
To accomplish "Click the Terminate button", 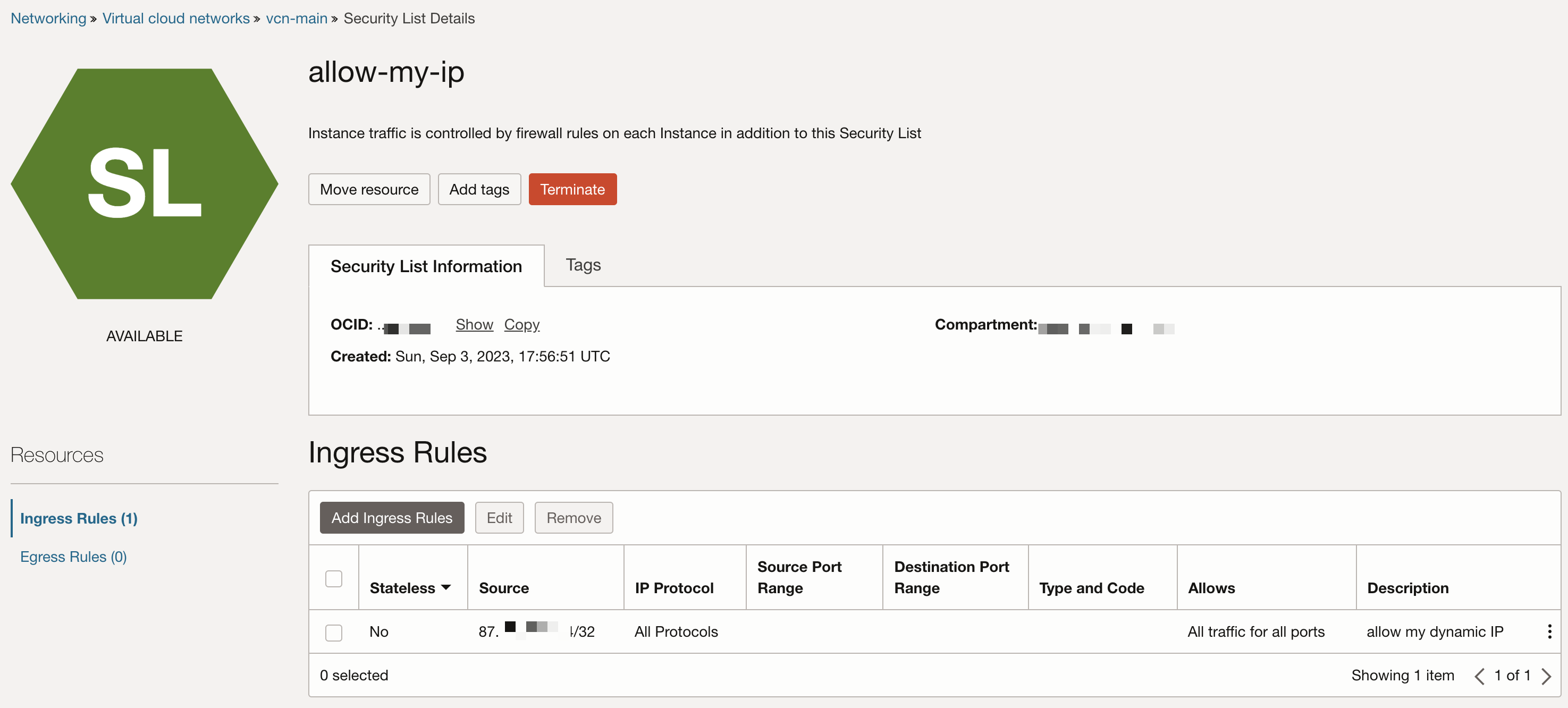I will [x=572, y=189].
